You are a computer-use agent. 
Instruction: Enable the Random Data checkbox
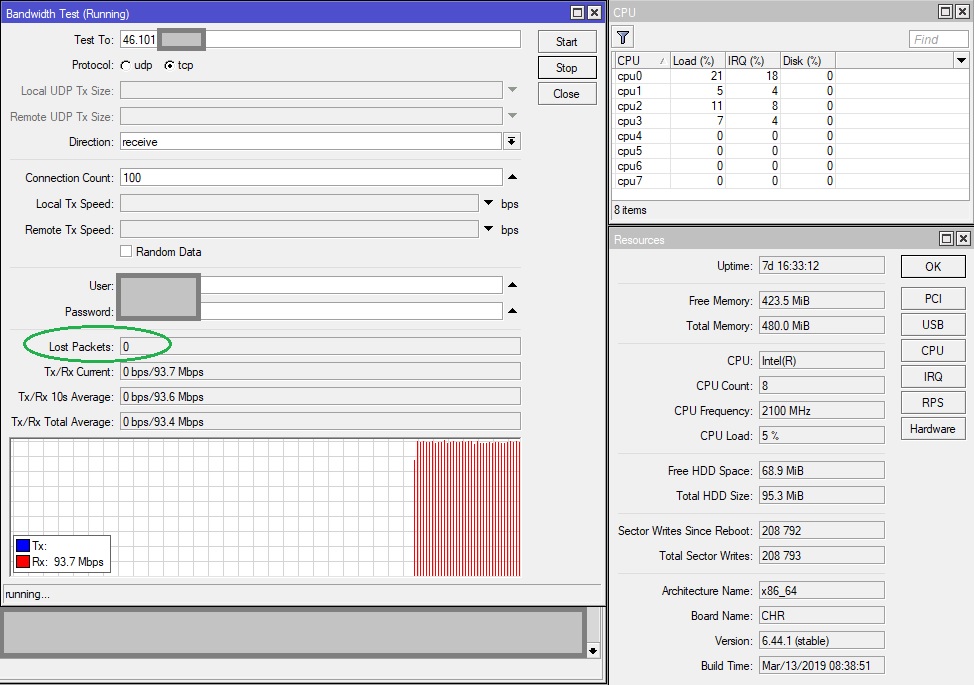pyautogui.click(x=126, y=252)
